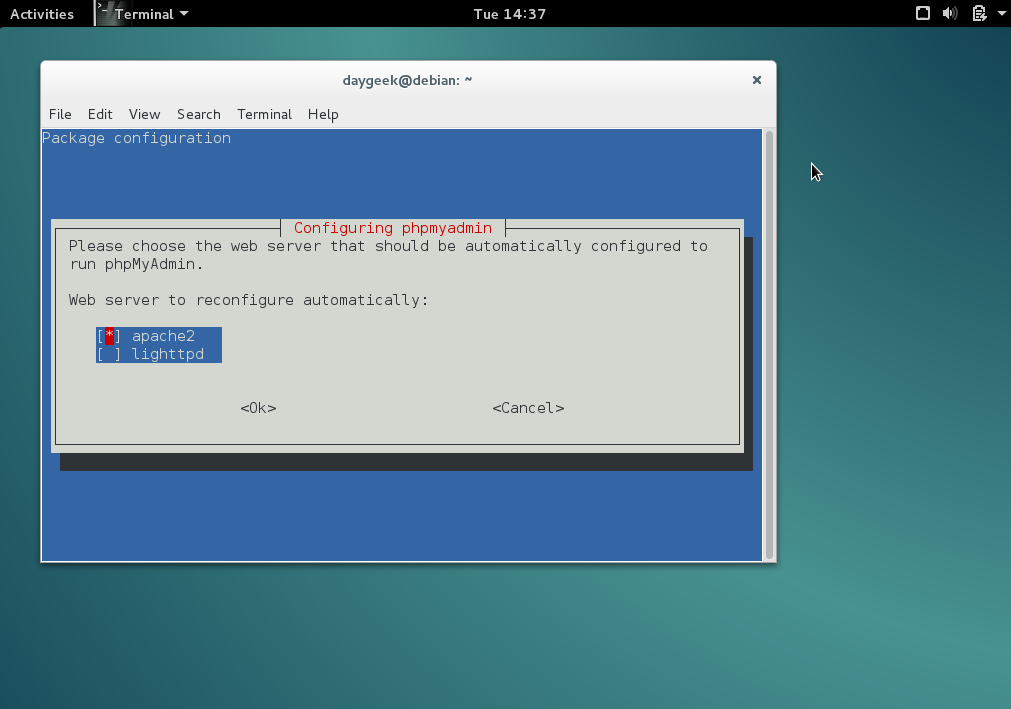Open the Search menu
Viewport: 1011px width, 709px height.
click(x=199, y=114)
